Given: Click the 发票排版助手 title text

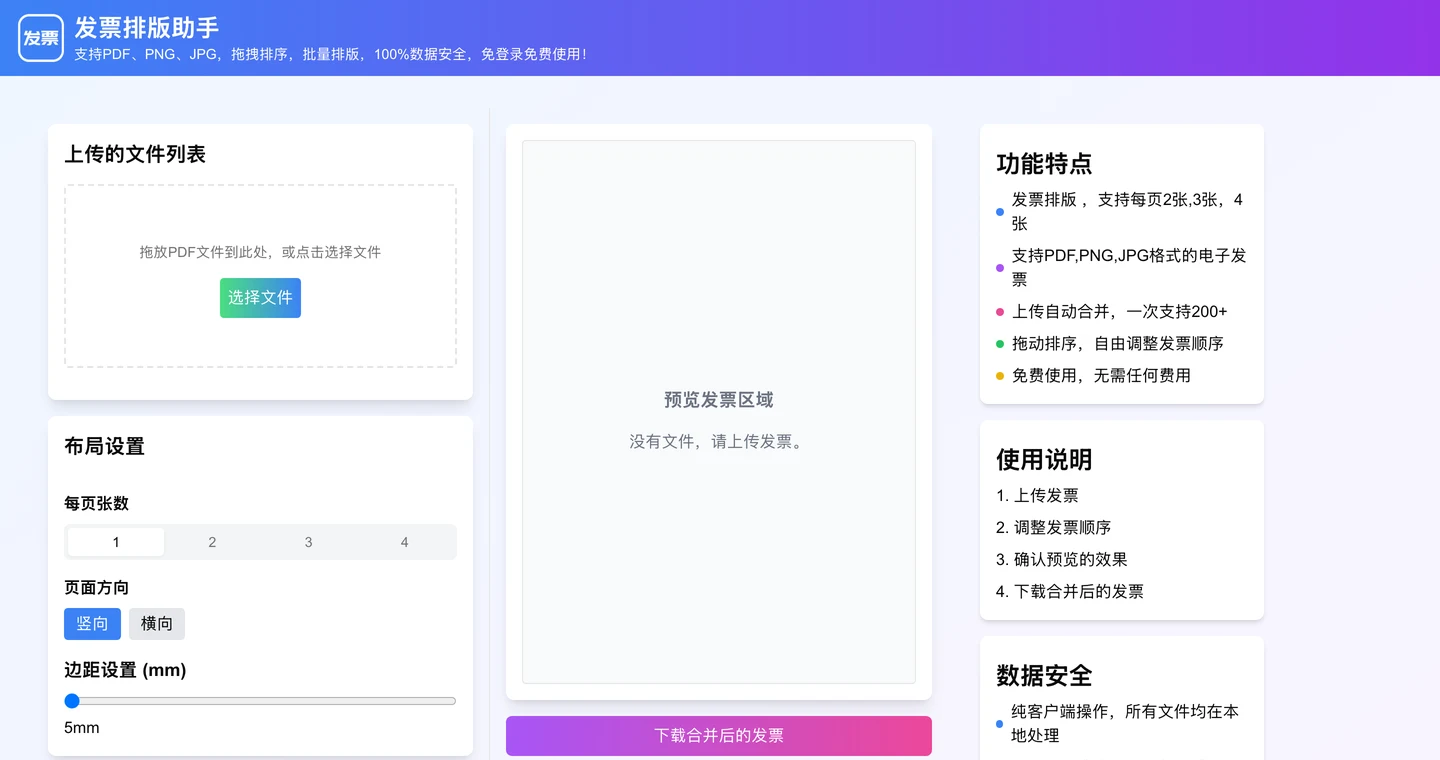Looking at the screenshot, I should point(147,28).
